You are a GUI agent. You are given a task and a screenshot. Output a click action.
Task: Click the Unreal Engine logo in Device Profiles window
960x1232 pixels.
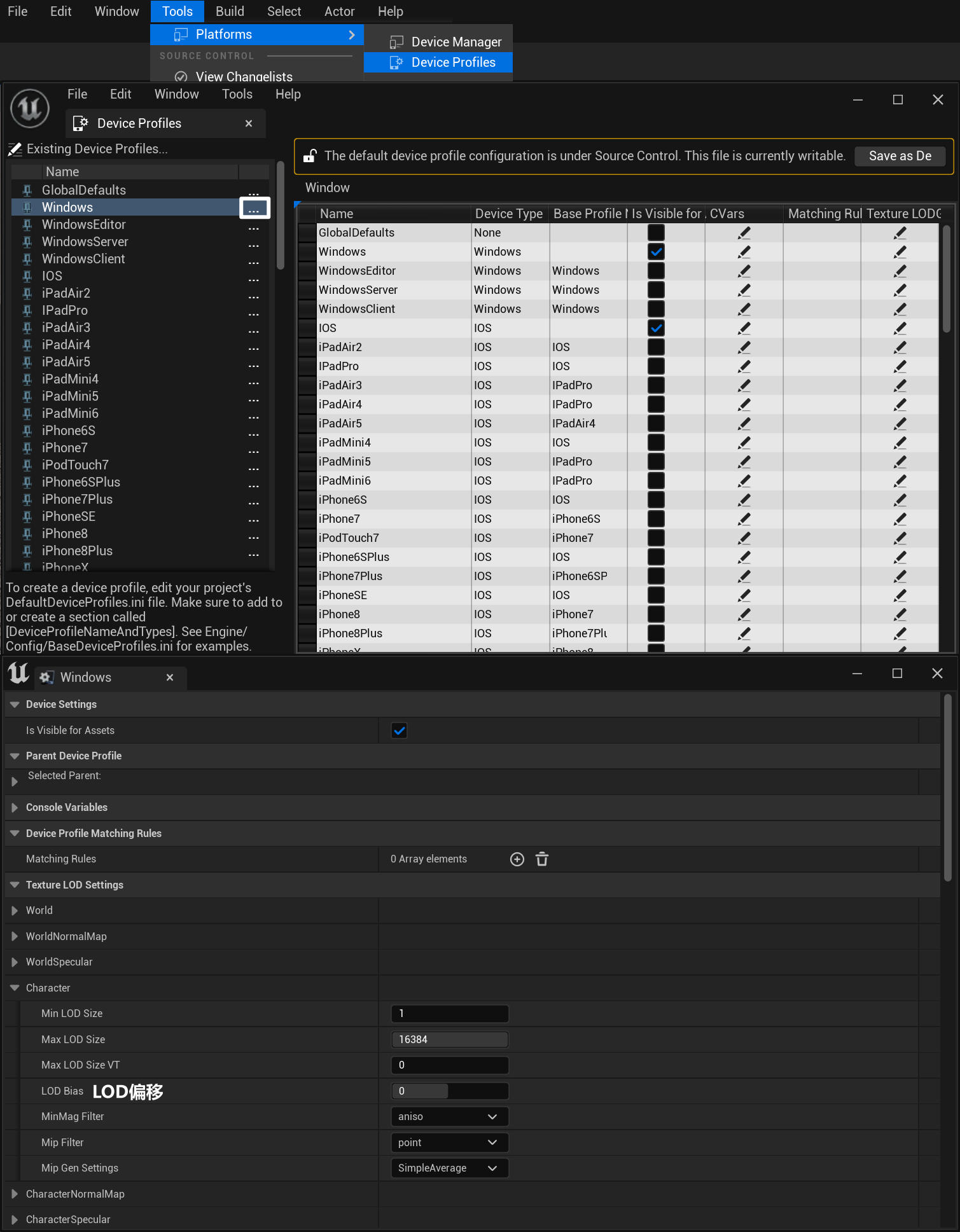pos(30,108)
